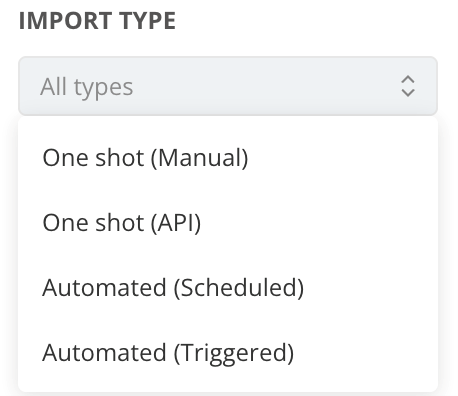Click the second entry, One shot (API)
458x396 pixels.
click(228, 223)
